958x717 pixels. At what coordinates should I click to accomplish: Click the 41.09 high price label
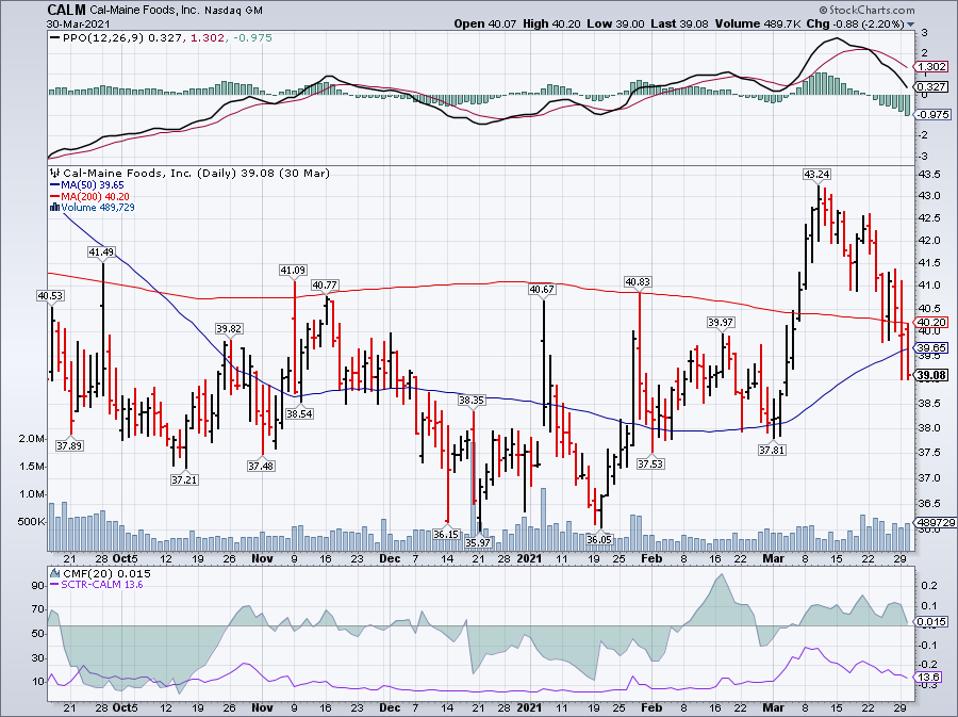pyautogui.click(x=293, y=270)
